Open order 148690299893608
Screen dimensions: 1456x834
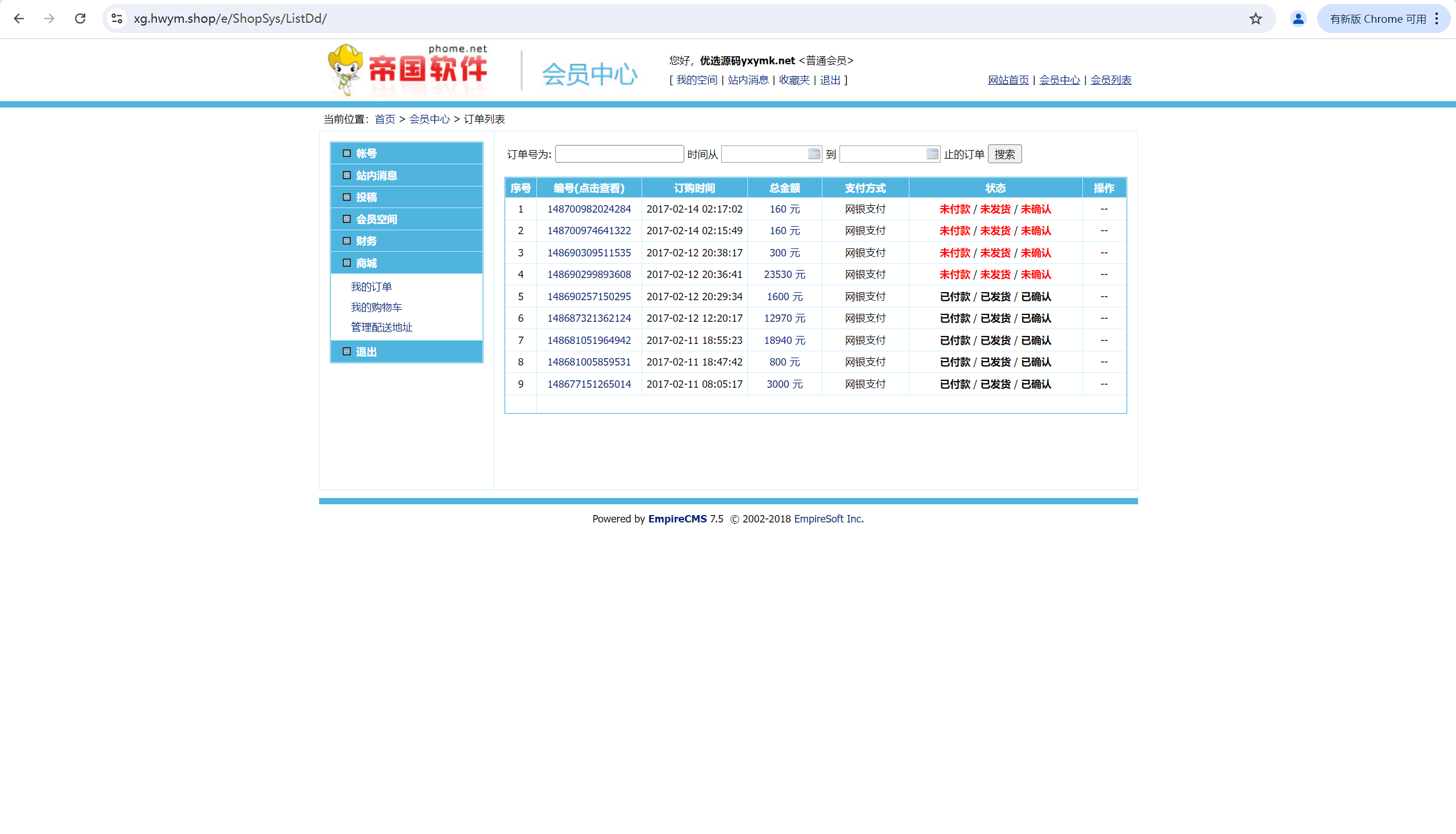pos(589,275)
